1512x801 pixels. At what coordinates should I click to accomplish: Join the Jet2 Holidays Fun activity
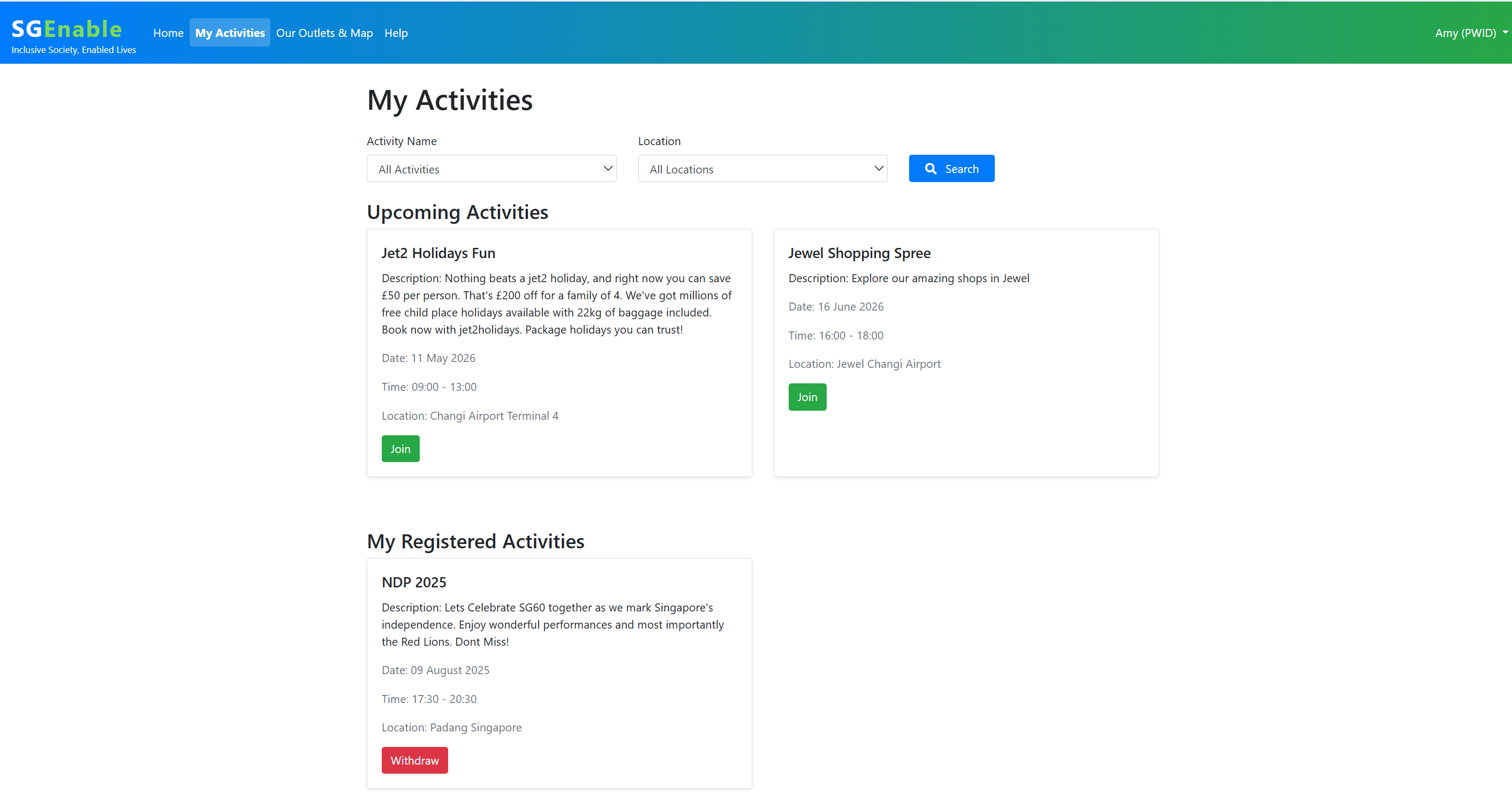[400, 449]
